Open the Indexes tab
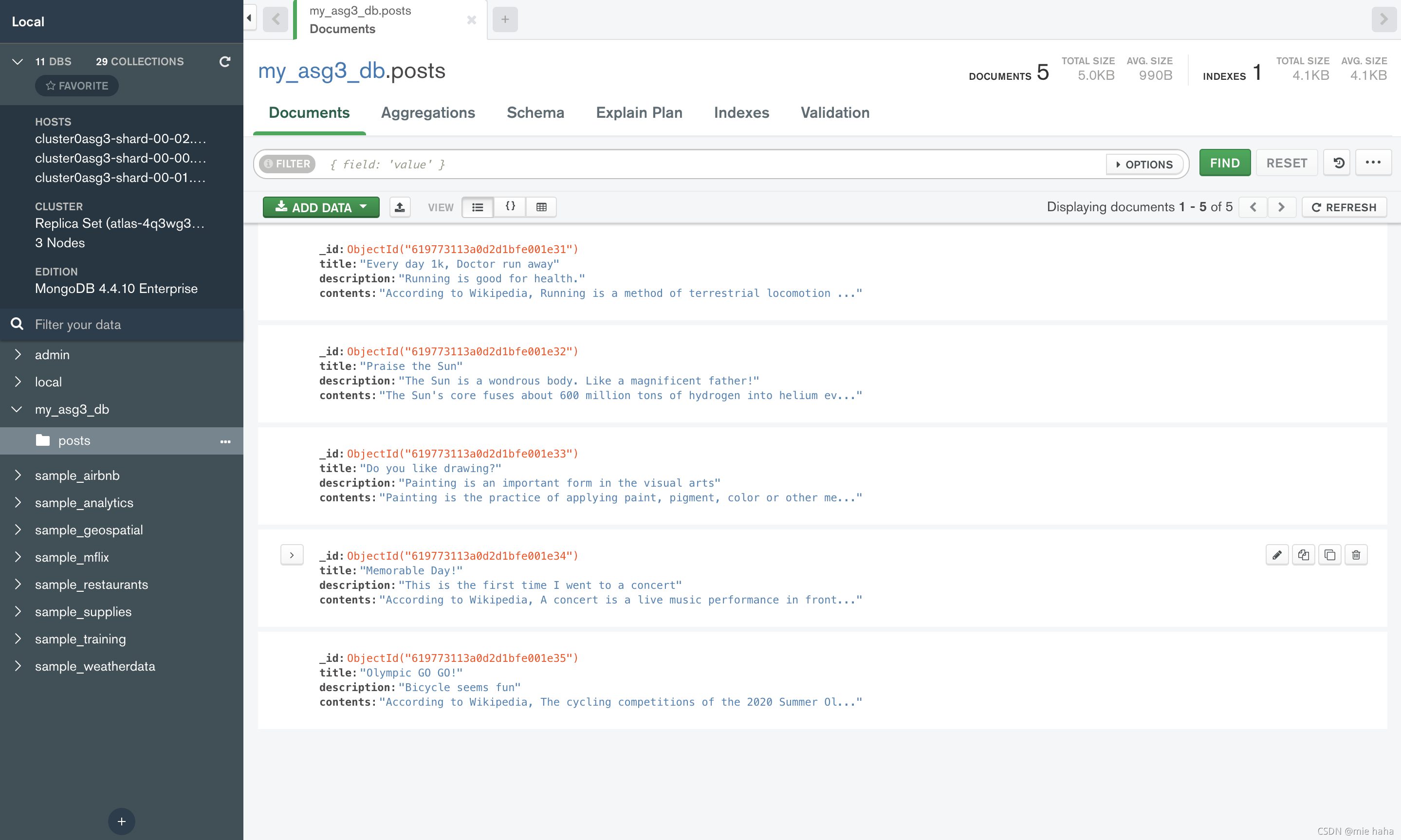Screen dimensions: 1401x840 [741, 112]
